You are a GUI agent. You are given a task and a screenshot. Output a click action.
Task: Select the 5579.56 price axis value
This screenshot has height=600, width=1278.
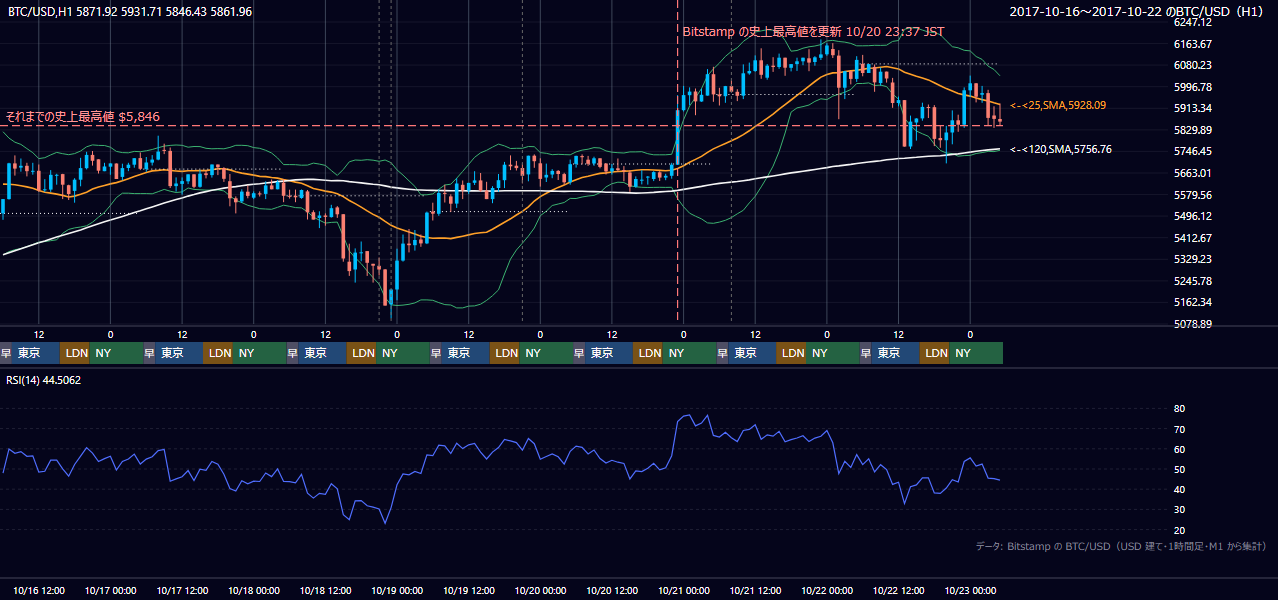tap(1193, 195)
